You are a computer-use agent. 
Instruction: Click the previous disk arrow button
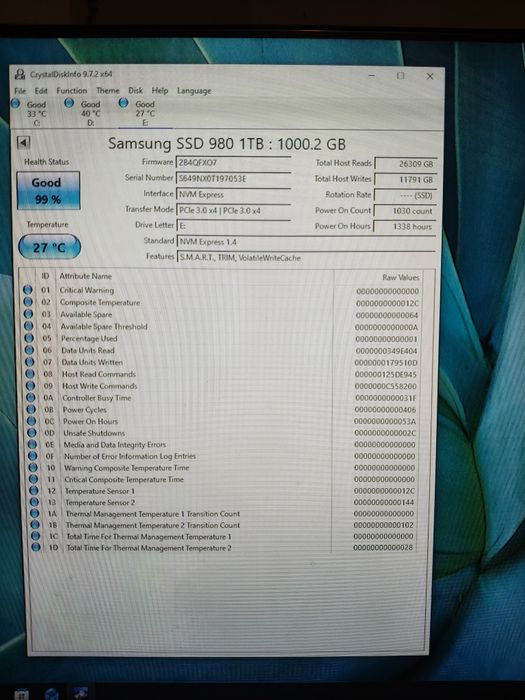(x=23, y=143)
